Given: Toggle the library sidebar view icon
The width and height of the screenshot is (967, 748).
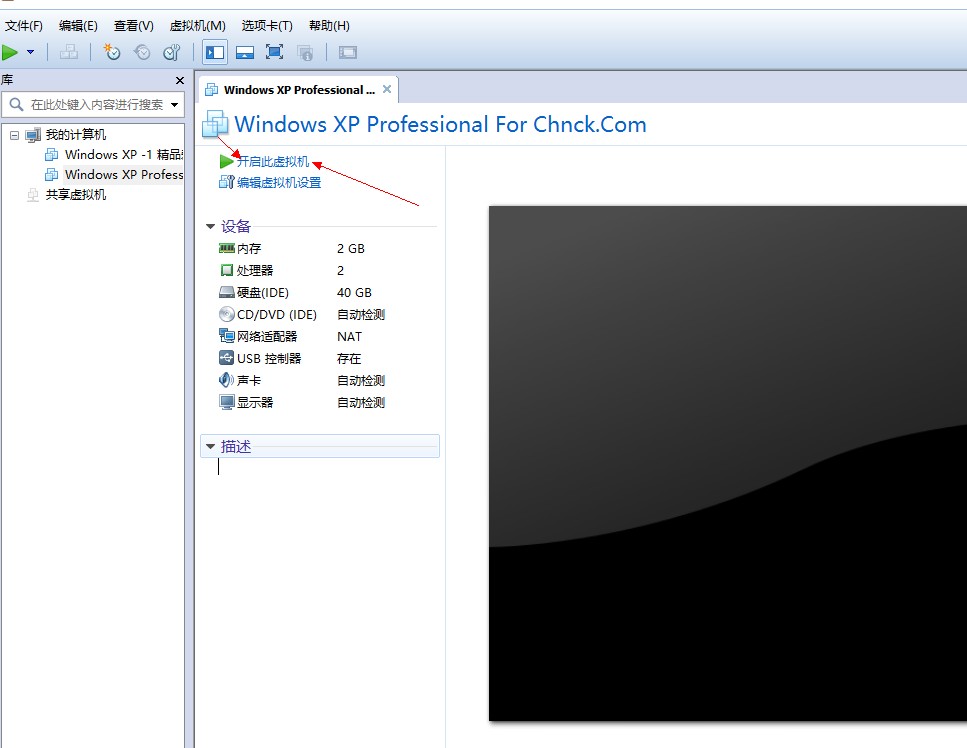Looking at the screenshot, I should point(214,52).
